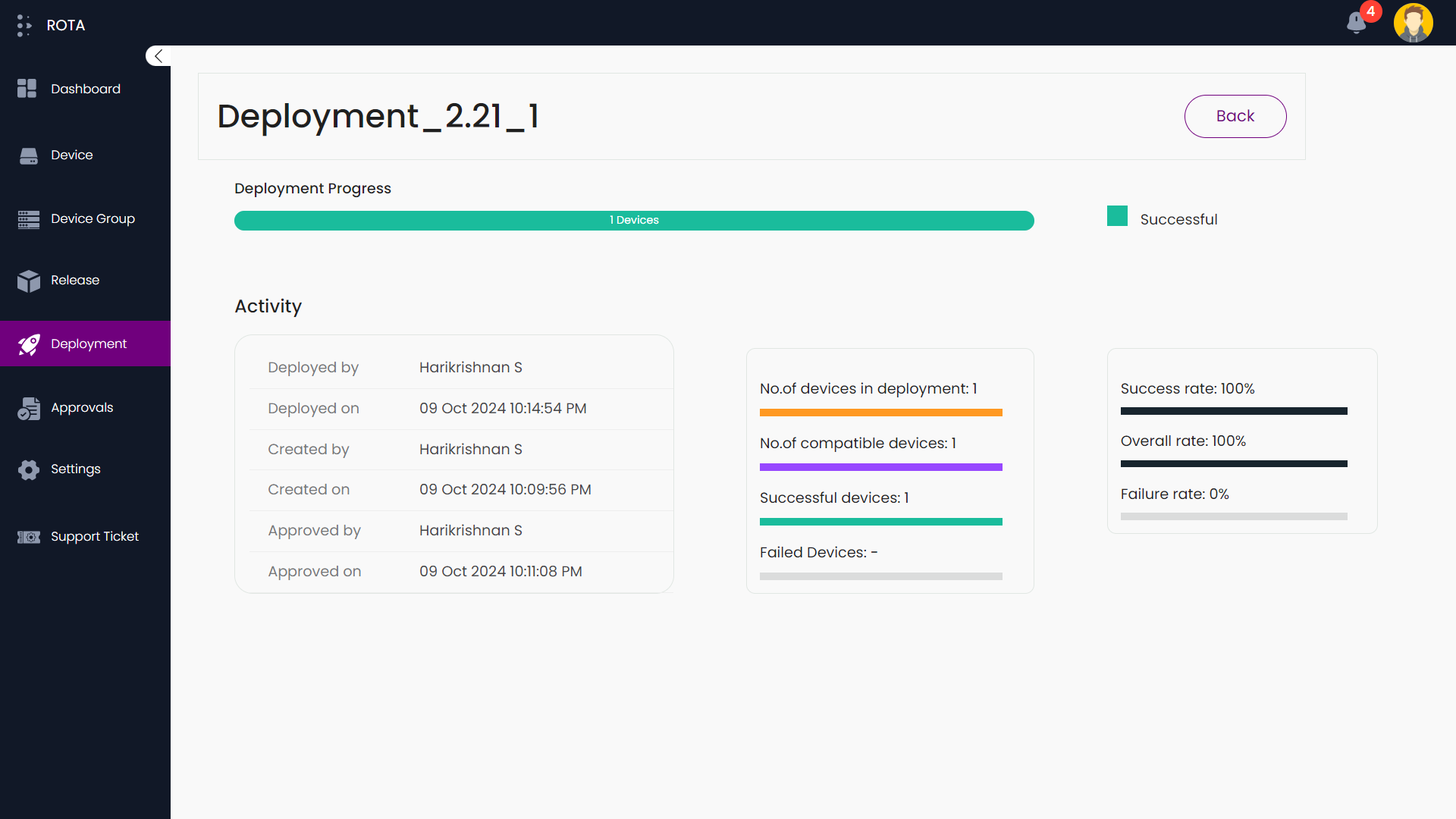Open the notifications bell
Viewport: 1456px width, 819px height.
click(x=1357, y=23)
